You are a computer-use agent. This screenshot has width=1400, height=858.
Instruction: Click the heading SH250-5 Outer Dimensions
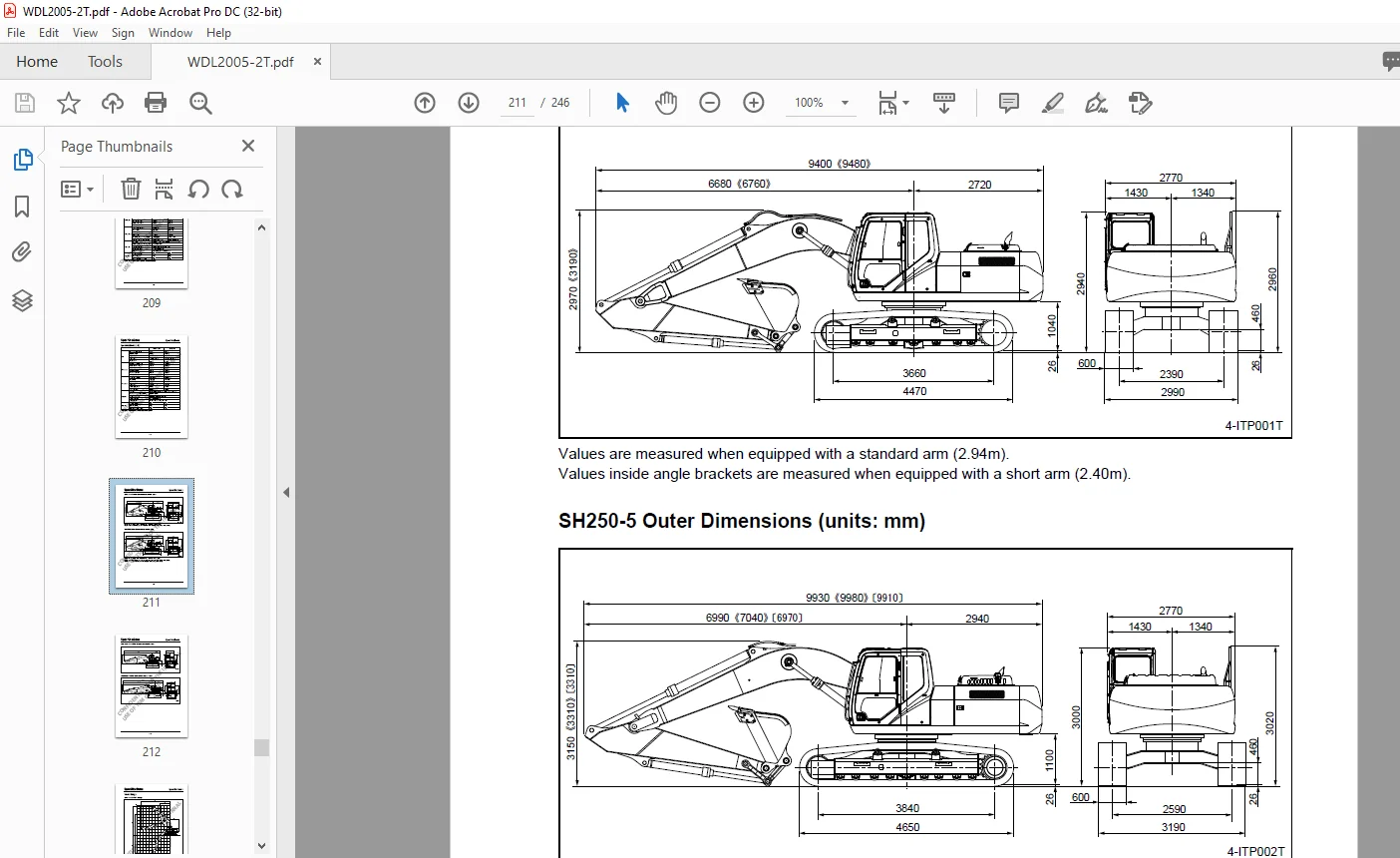pyautogui.click(x=742, y=521)
